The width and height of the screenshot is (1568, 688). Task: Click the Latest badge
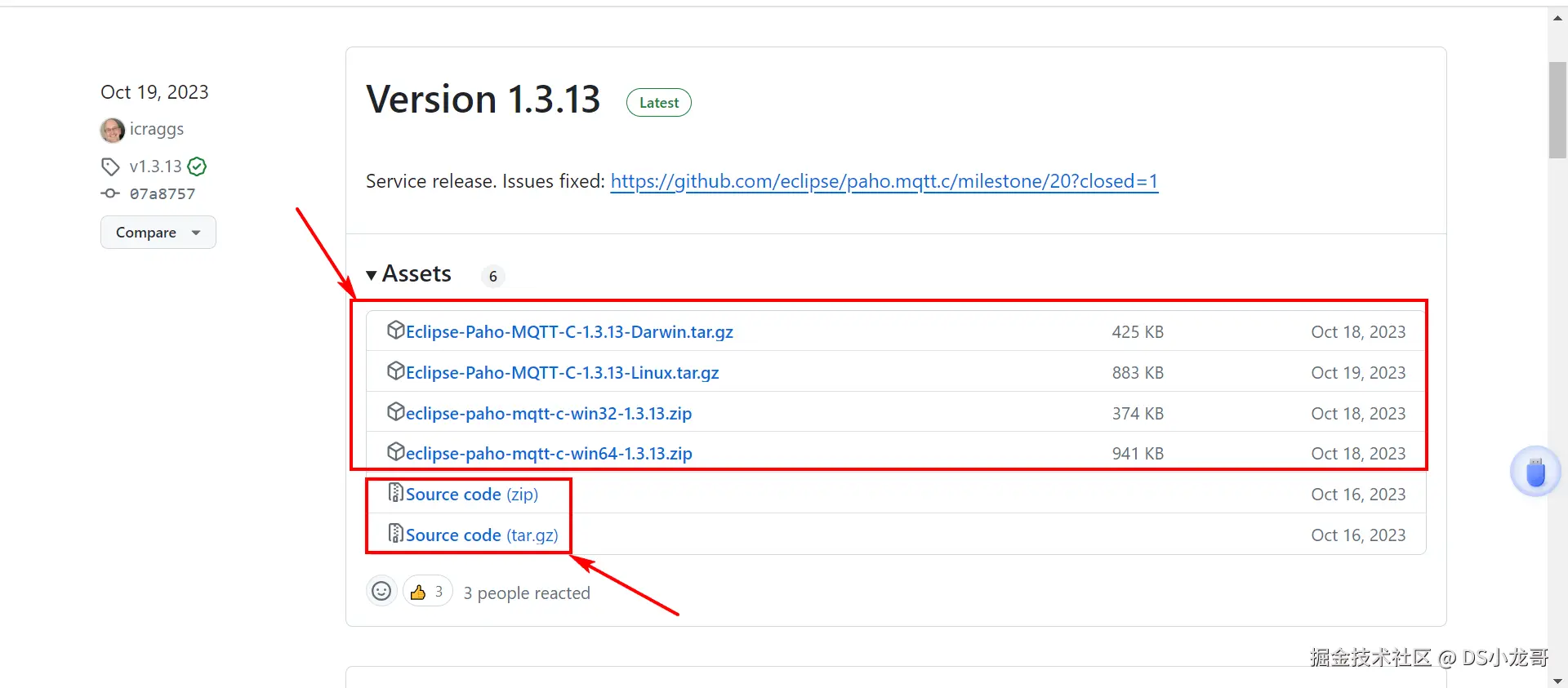[659, 103]
